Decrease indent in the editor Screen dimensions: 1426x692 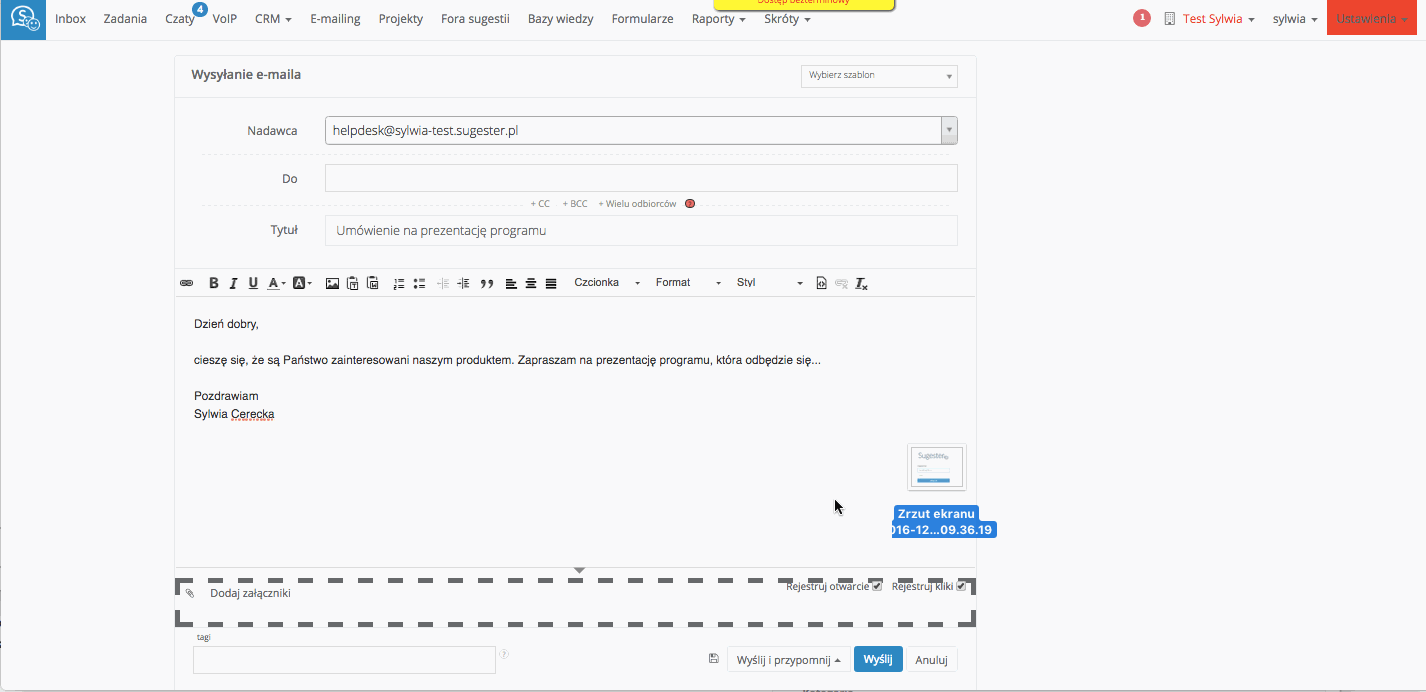tap(444, 283)
